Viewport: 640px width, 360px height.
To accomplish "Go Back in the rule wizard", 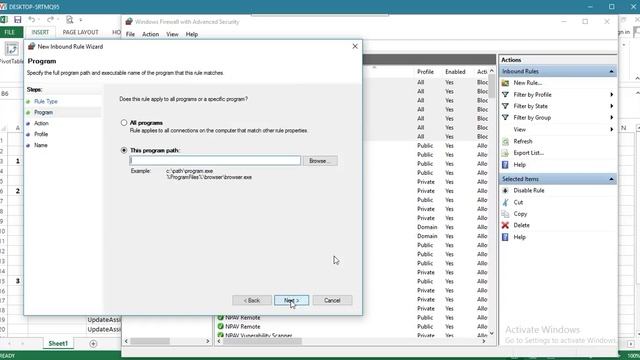I will (x=252, y=300).
